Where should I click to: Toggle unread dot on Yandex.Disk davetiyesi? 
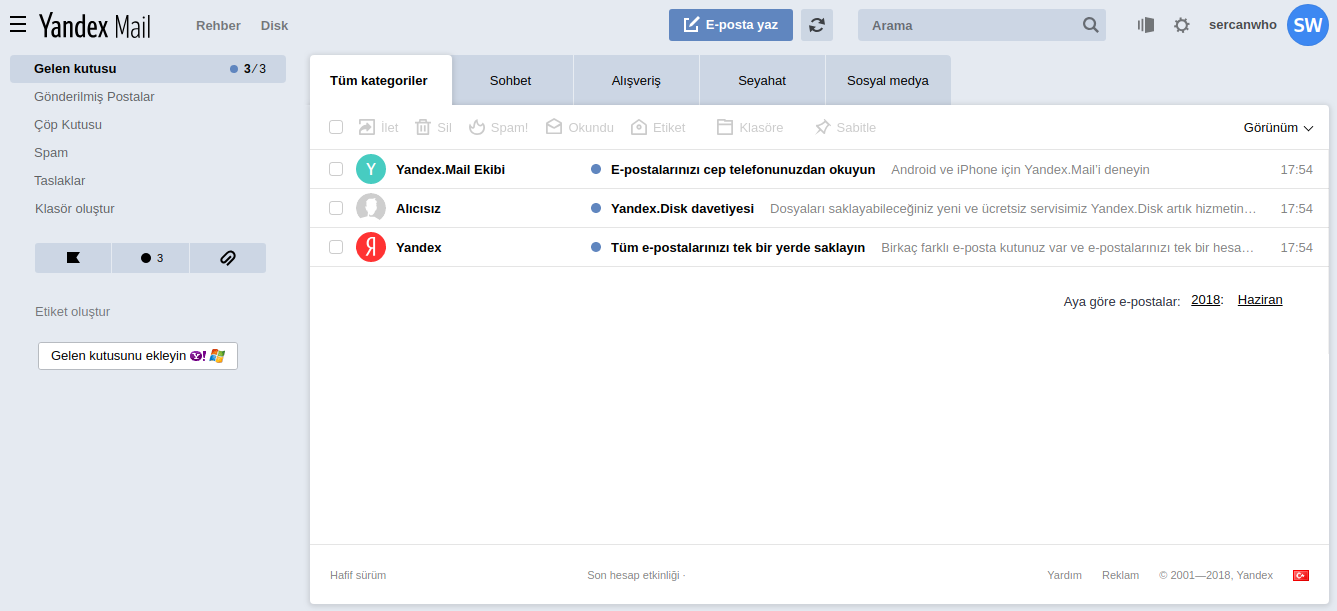(596, 208)
